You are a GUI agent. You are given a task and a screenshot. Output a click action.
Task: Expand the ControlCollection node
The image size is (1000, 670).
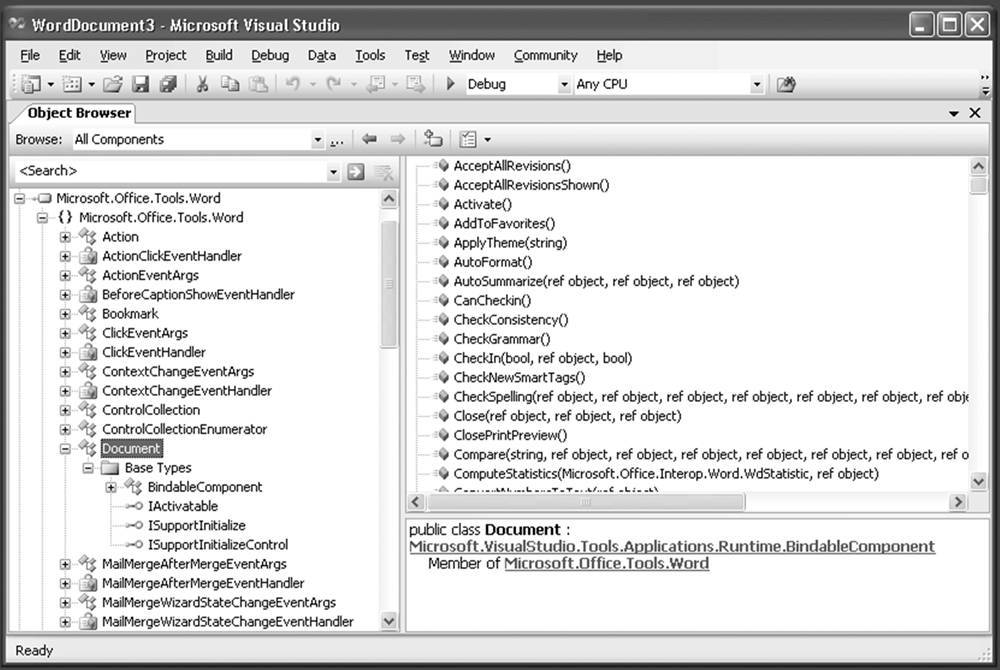tap(65, 410)
